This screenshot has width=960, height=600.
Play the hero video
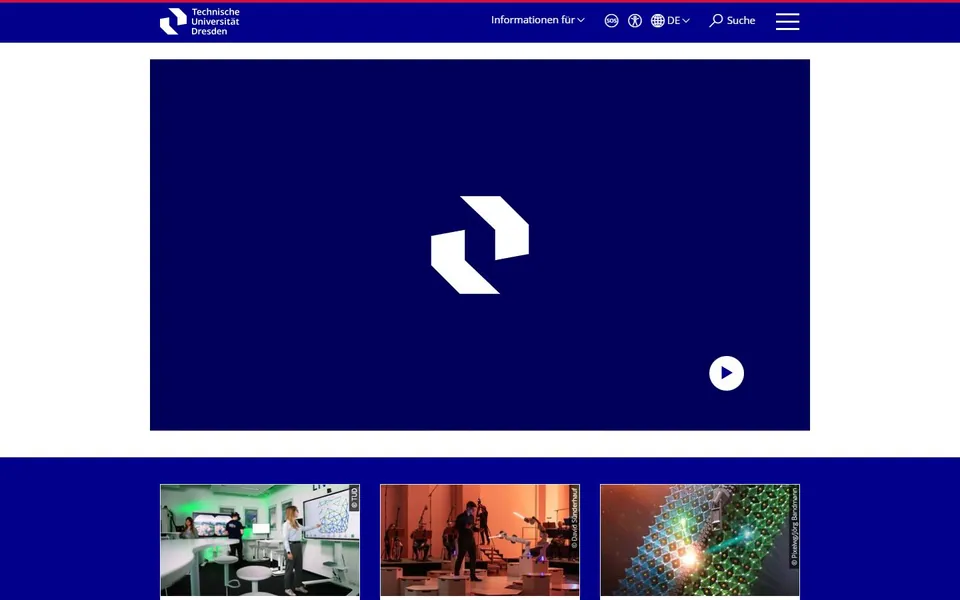[726, 373]
